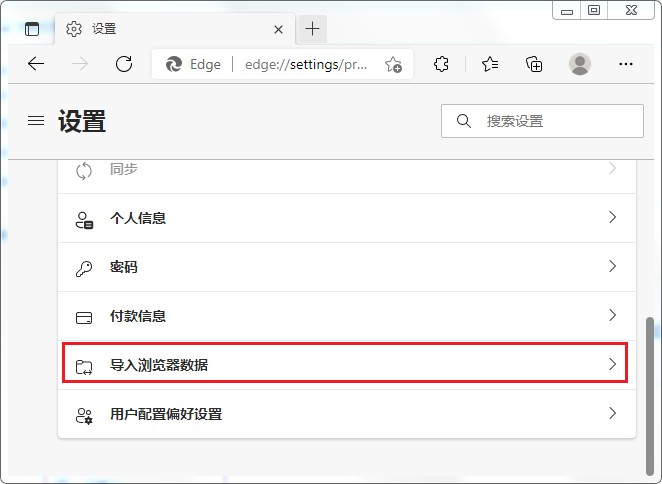Open the vertical tabs panel icon
Viewport: 662px width, 484px height.
coord(32,29)
